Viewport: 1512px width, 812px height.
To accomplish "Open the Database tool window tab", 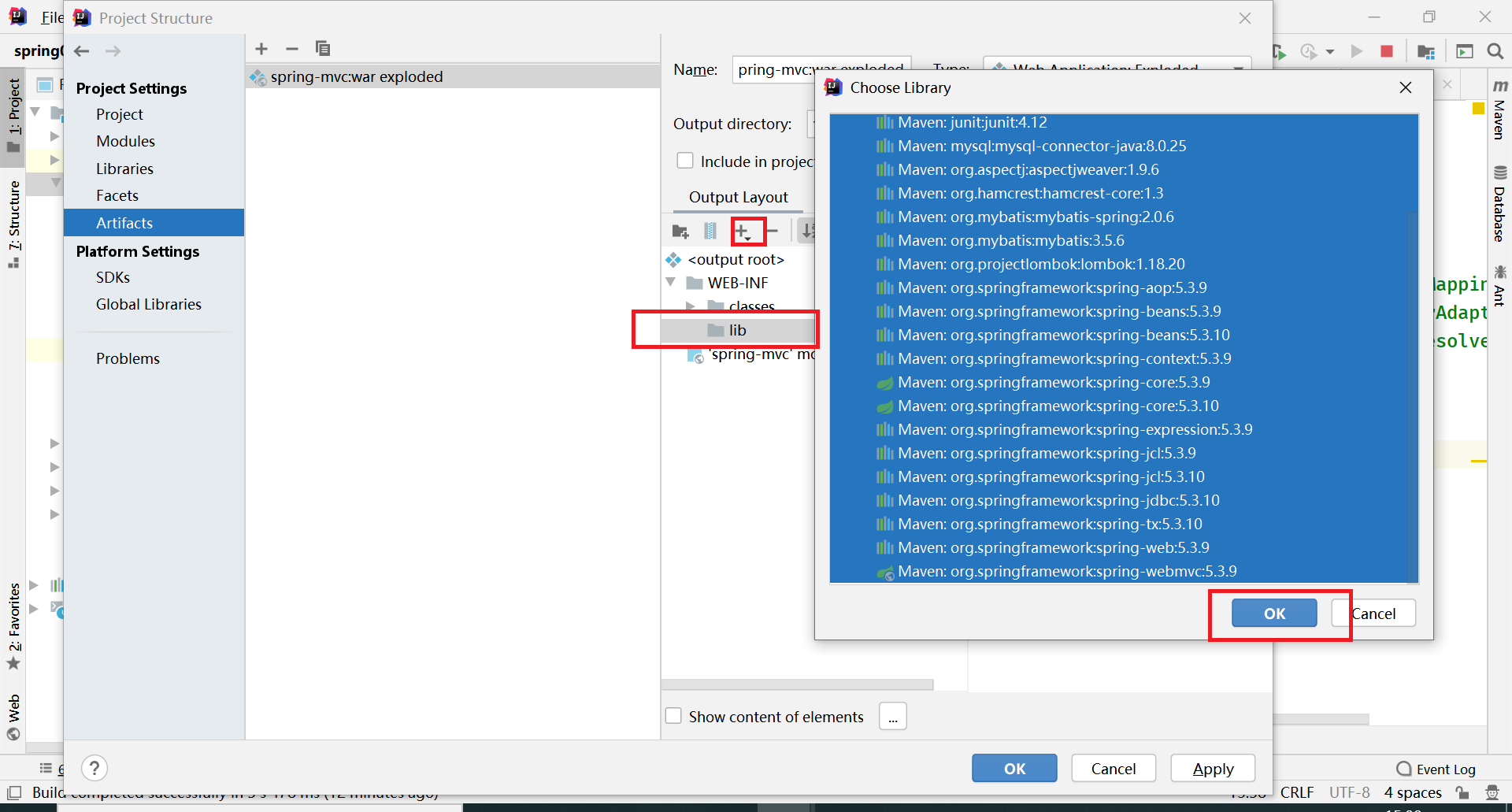I will 1499,204.
